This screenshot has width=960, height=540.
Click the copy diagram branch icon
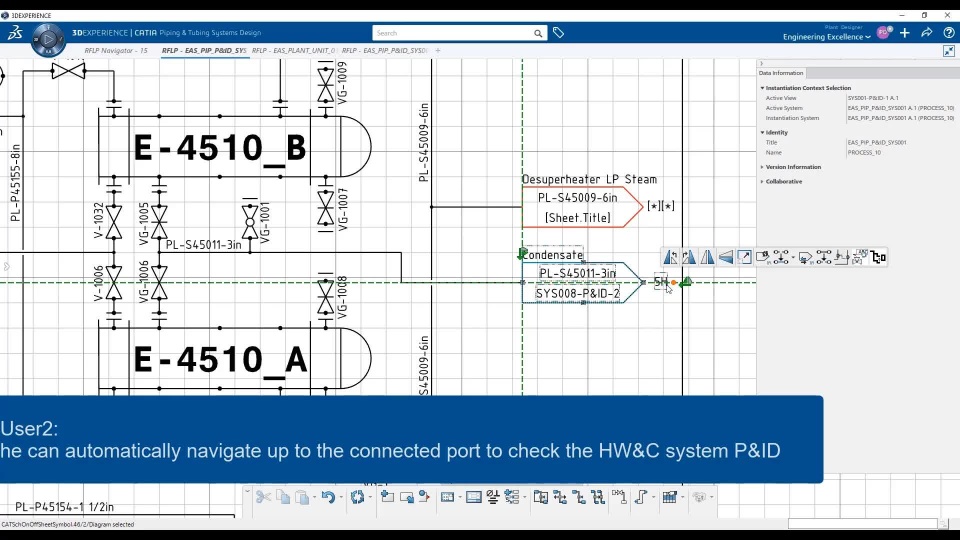pos(541,497)
